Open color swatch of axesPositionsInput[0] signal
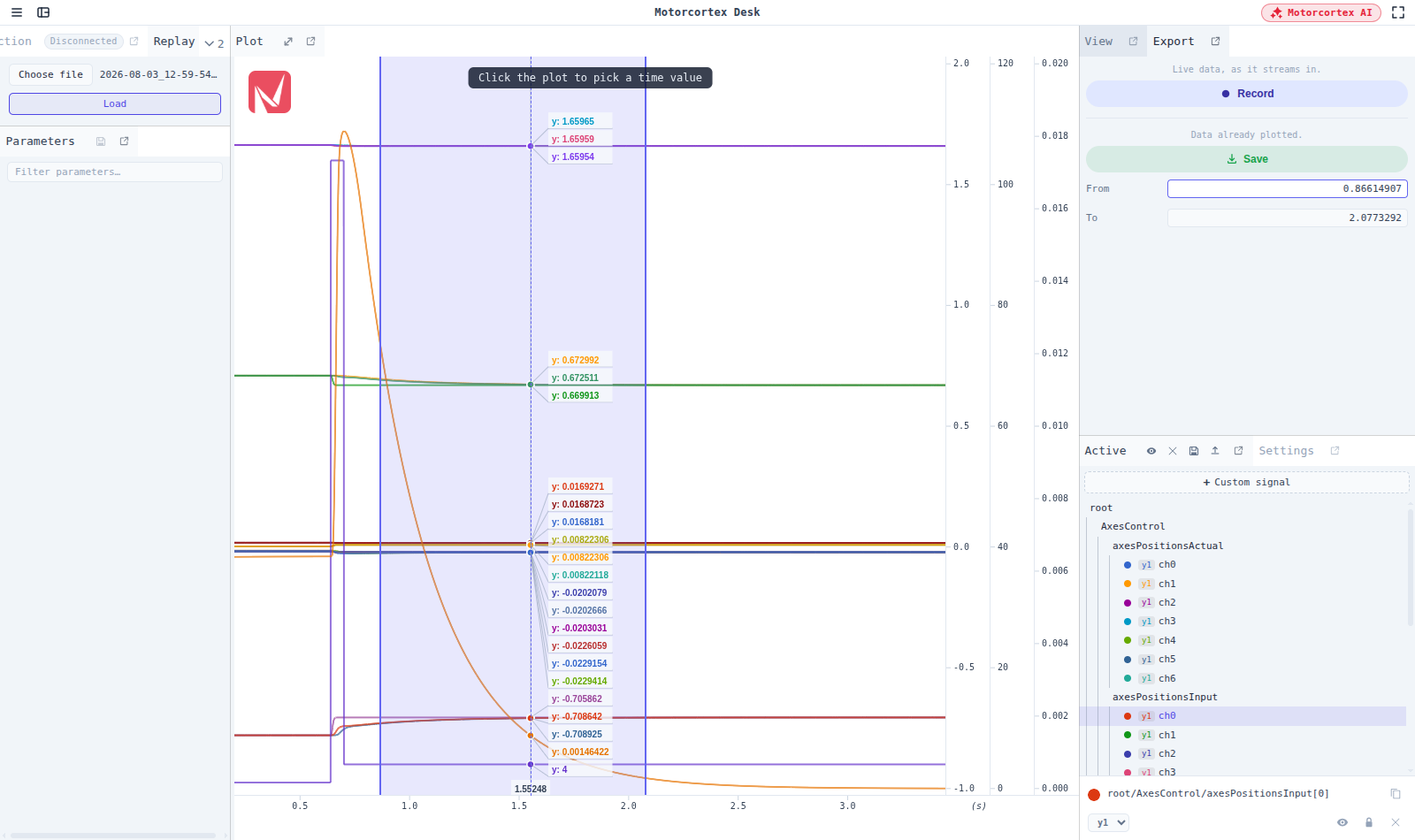The width and height of the screenshot is (1415, 840). pyautogui.click(x=1094, y=794)
